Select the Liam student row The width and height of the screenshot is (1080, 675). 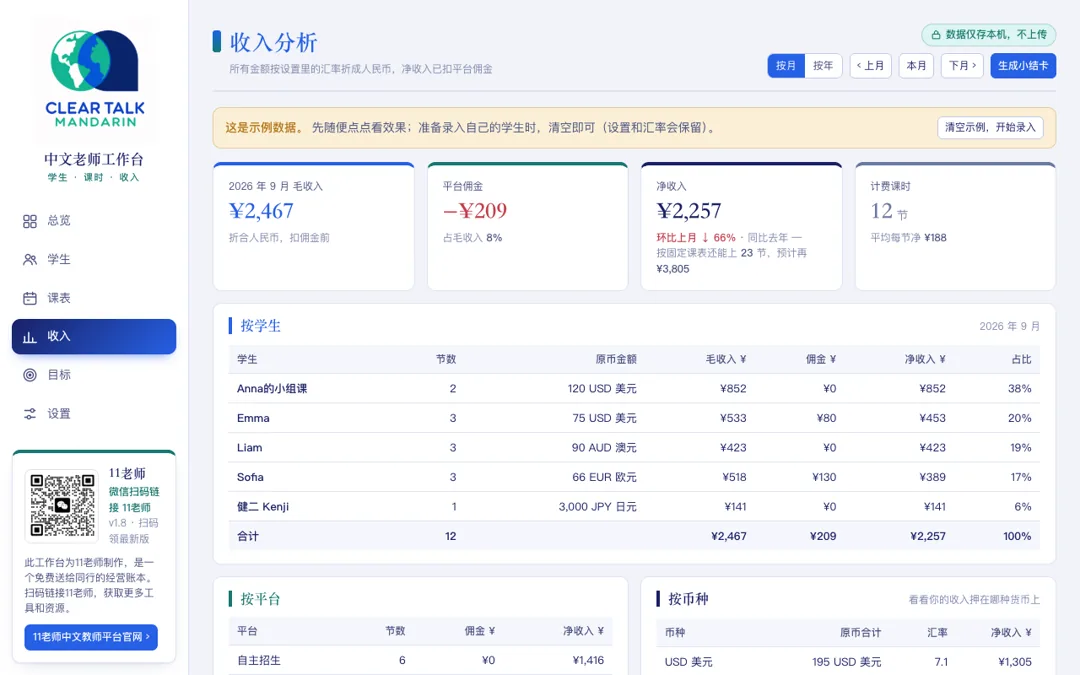click(634, 448)
